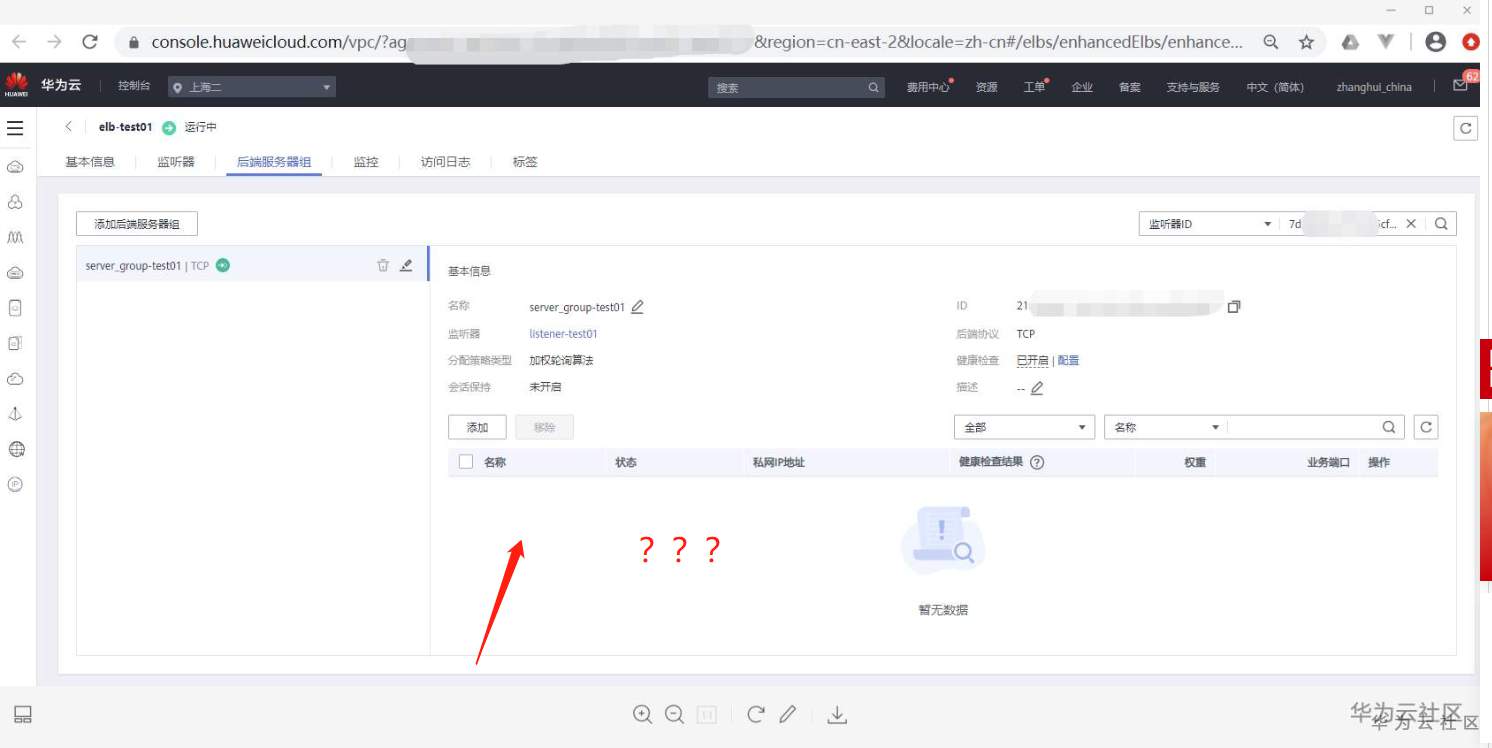Rotate the image in the viewer
This screenshot has width=1492, height=748.
pos(756,714)
